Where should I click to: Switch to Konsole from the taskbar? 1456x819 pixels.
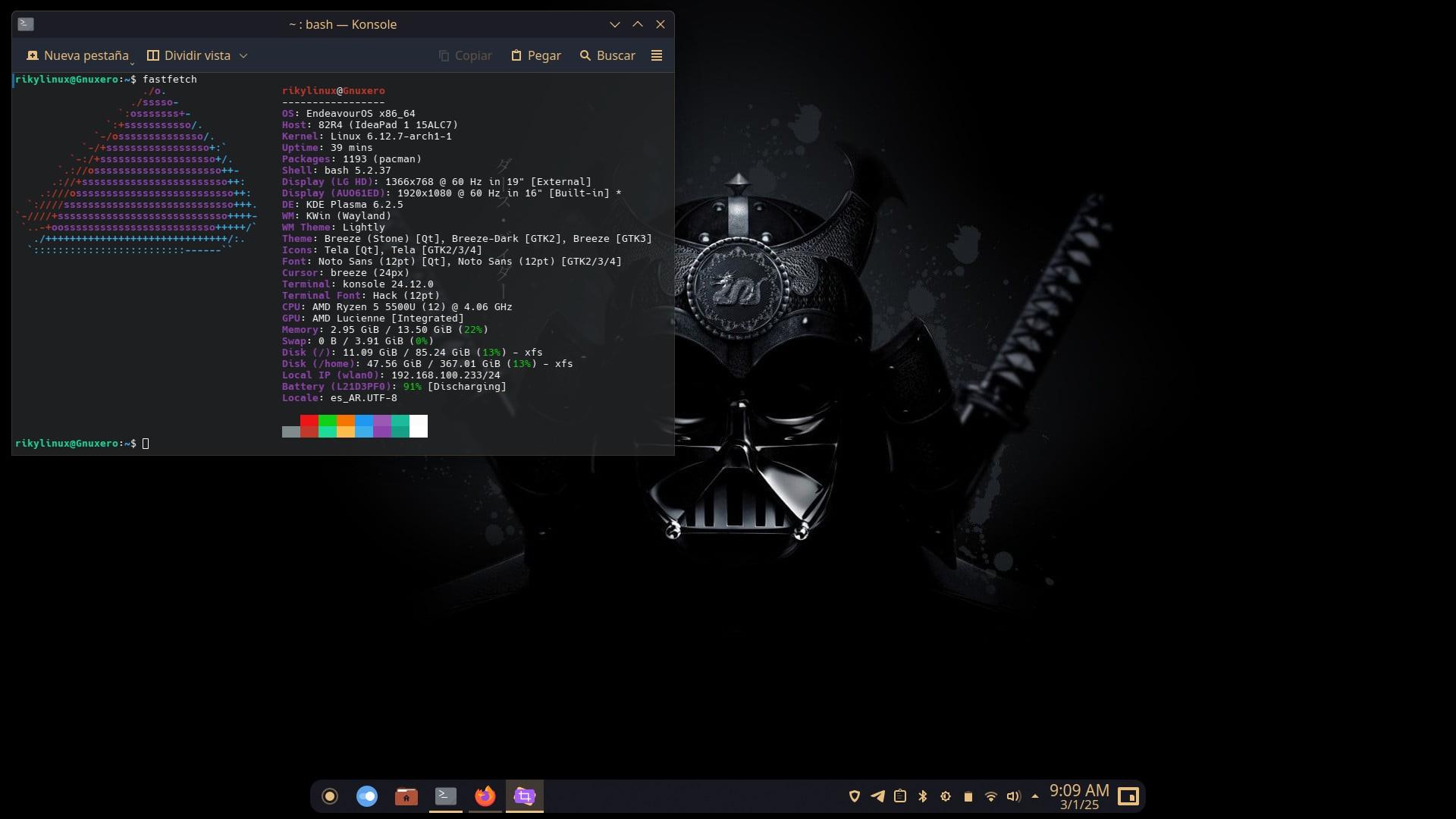point(446,796)
